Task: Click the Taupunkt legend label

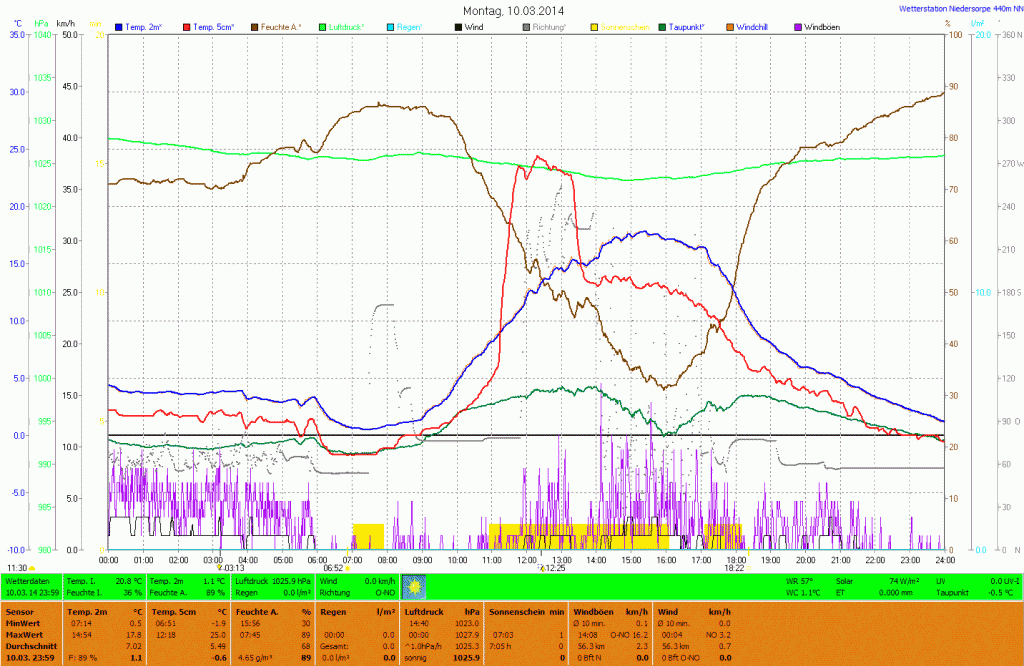Action: click(x=696, y=27)
